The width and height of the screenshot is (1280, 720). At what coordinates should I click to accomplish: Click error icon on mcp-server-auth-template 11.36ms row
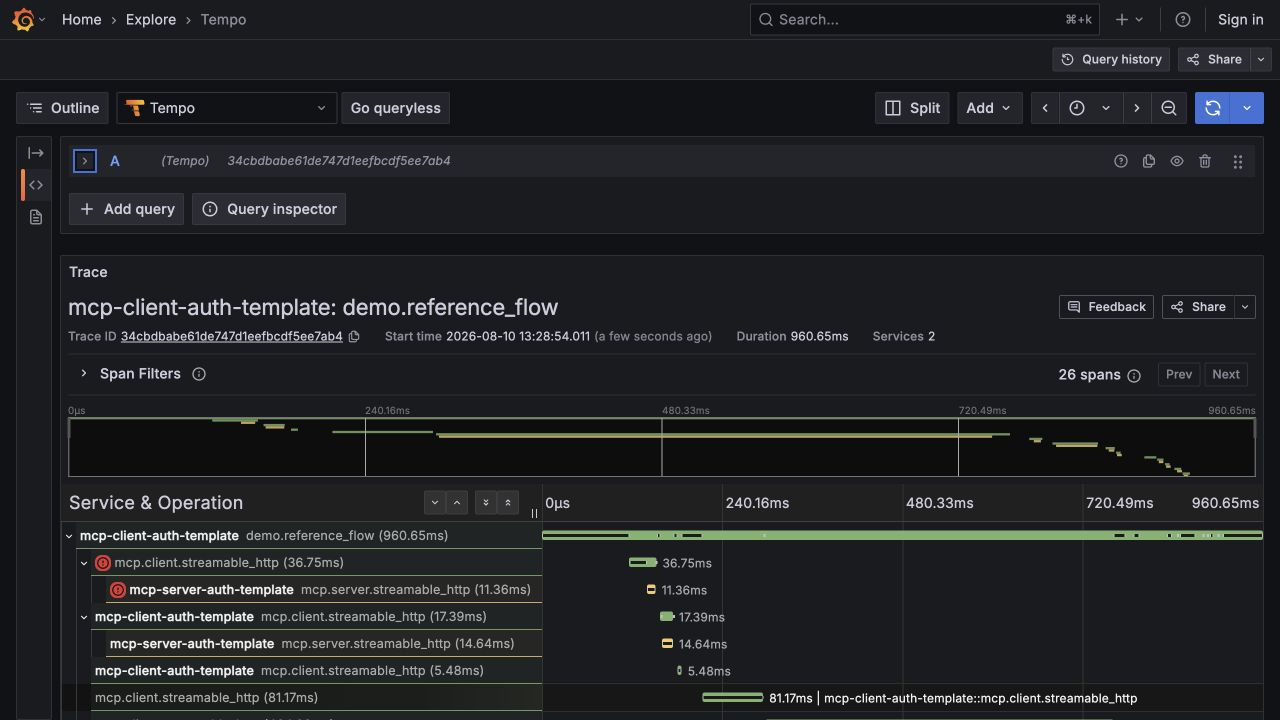(x=118, y=590)
